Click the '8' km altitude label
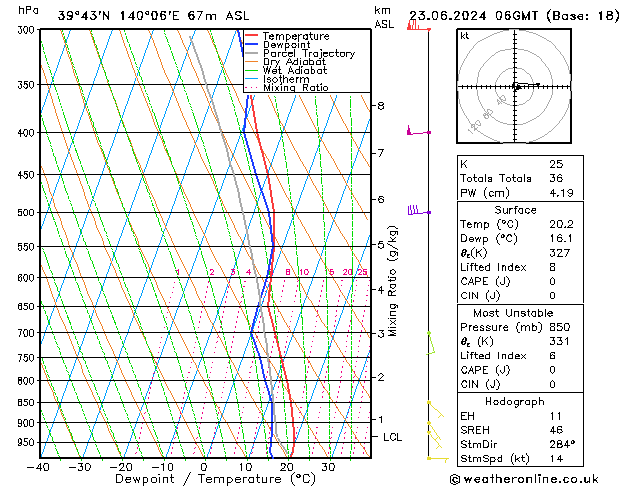 381,105
